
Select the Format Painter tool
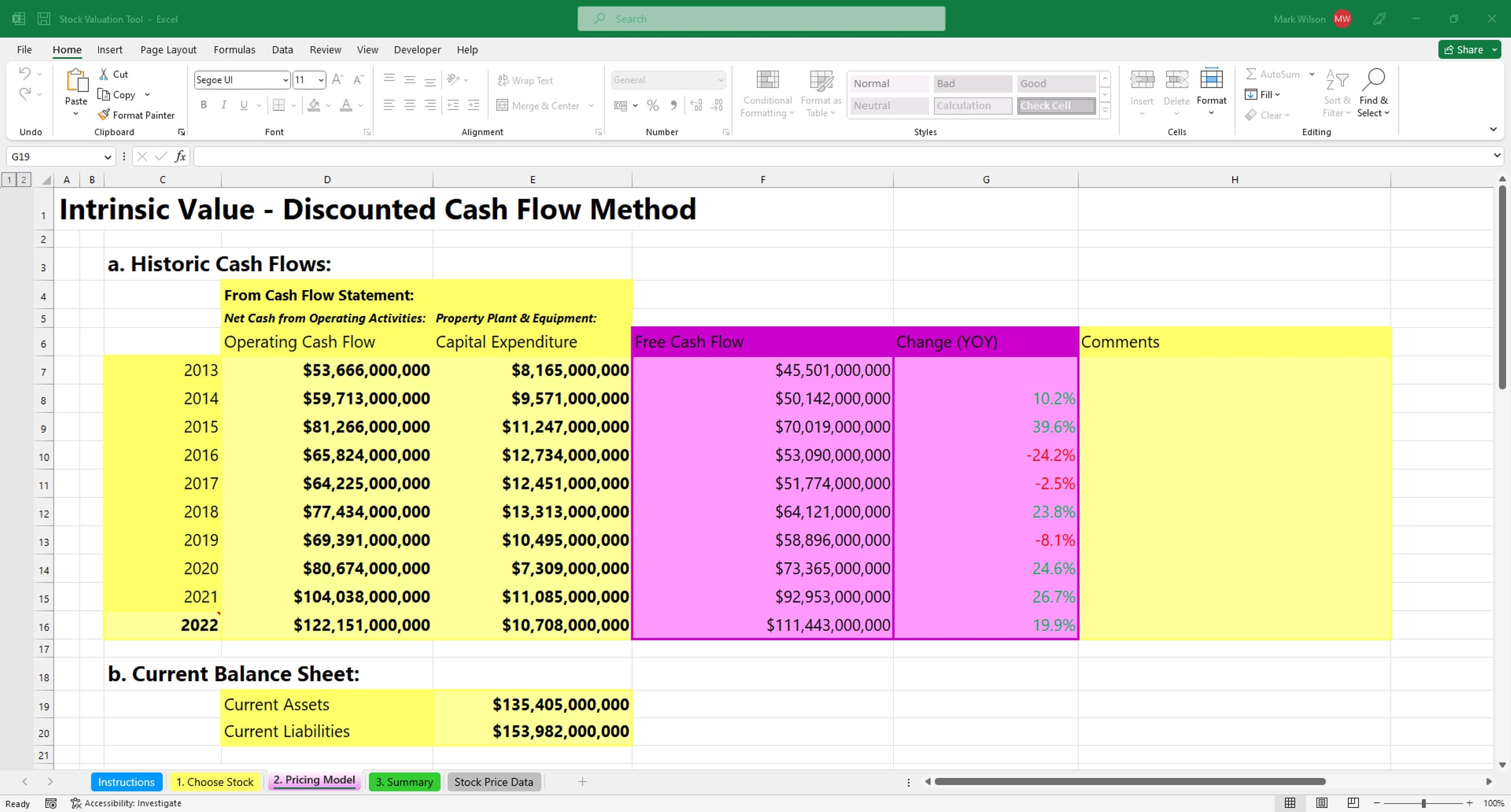click(x=136, y=114)
